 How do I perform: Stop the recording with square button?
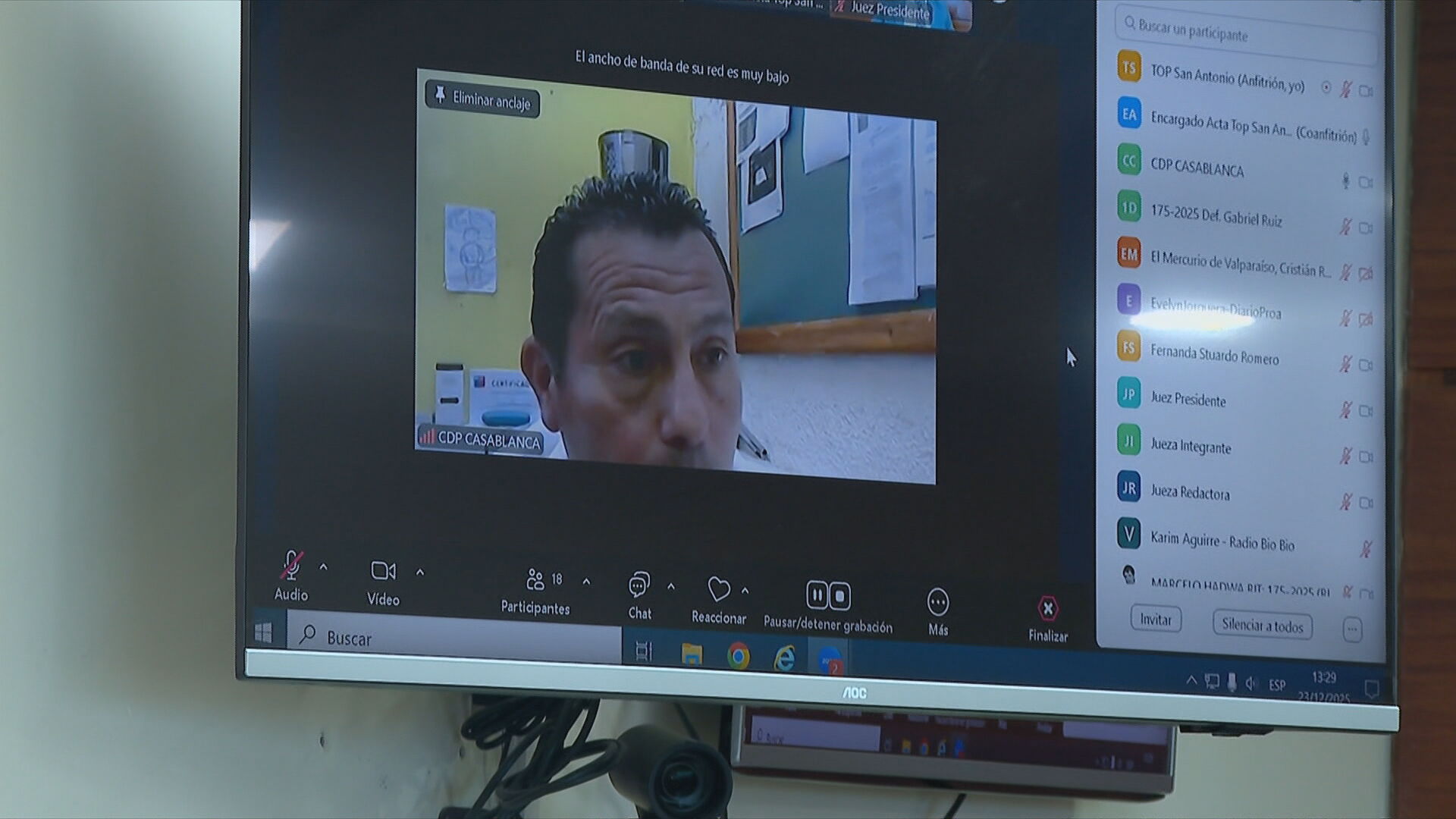coord(840,597)
